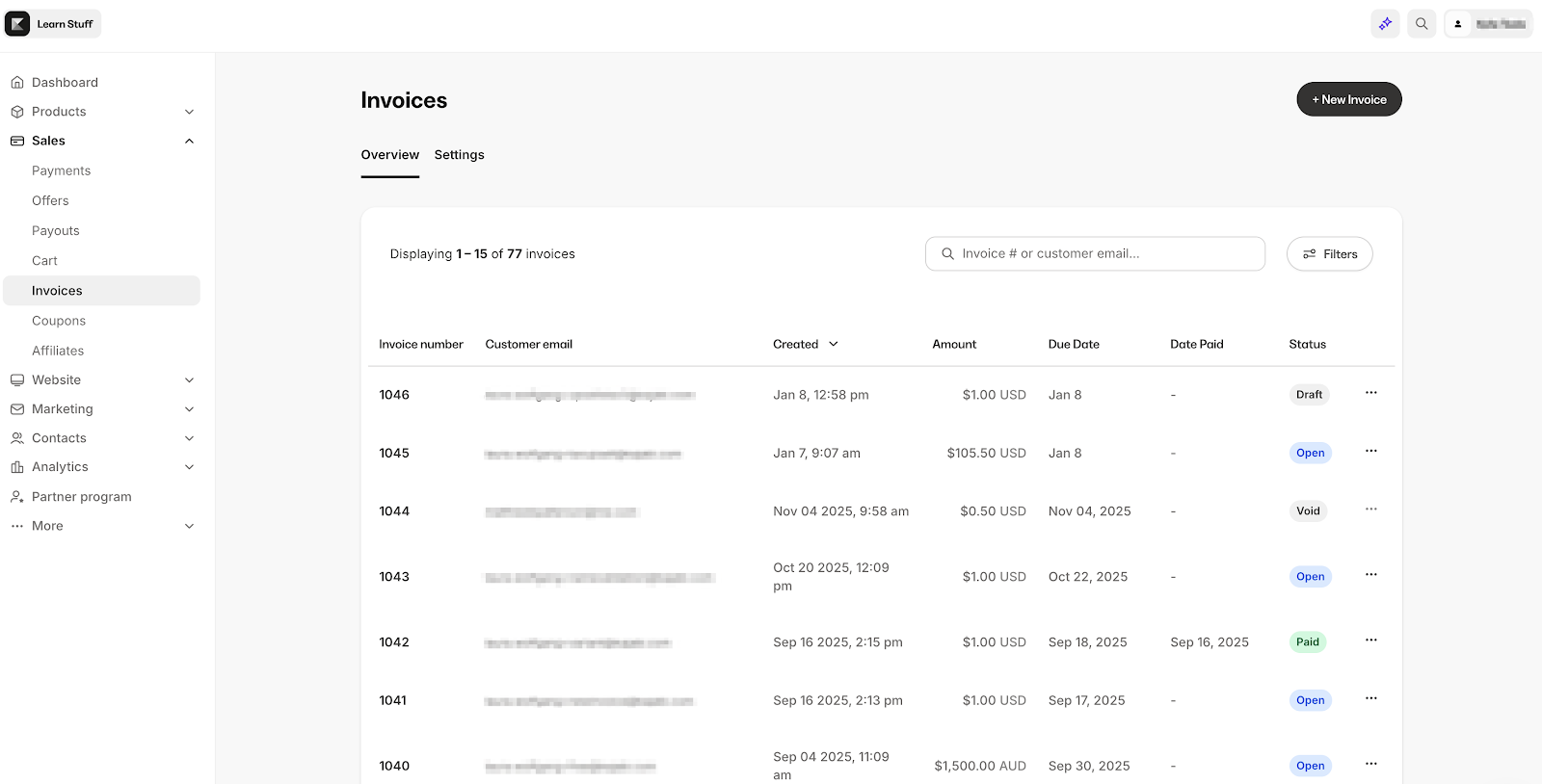The height and width of the screenshot is (784, 1542).
Task: Click the Website monitor icon
Action: (x=17, y=379)
